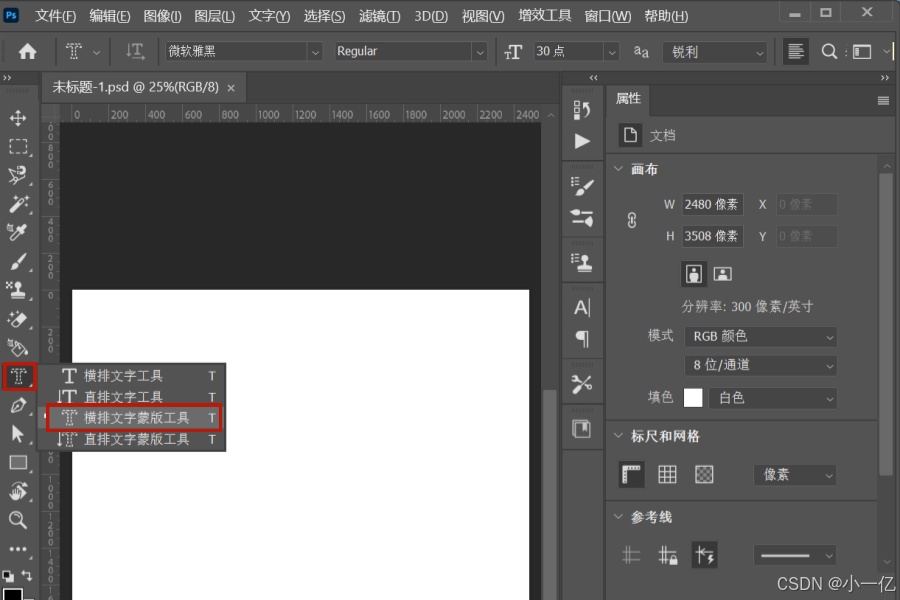Open the Paragraph panel icon

(x=581, y=339)
